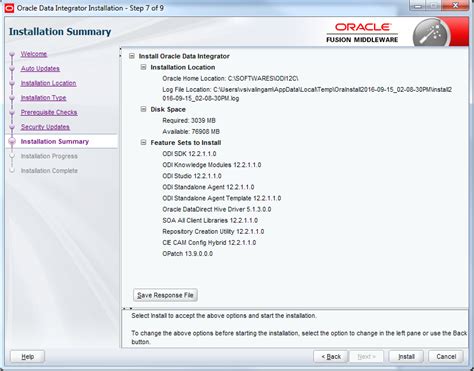Click the Log File Location line

coord(307,94)
